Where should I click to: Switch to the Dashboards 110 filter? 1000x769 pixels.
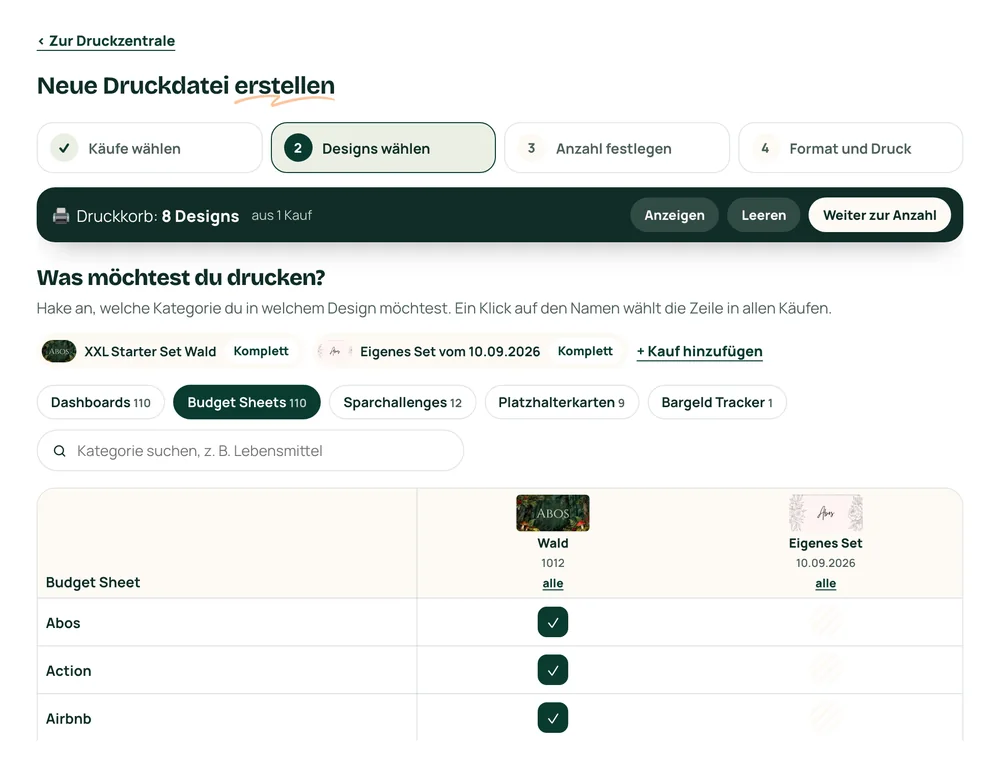[101, 402]
